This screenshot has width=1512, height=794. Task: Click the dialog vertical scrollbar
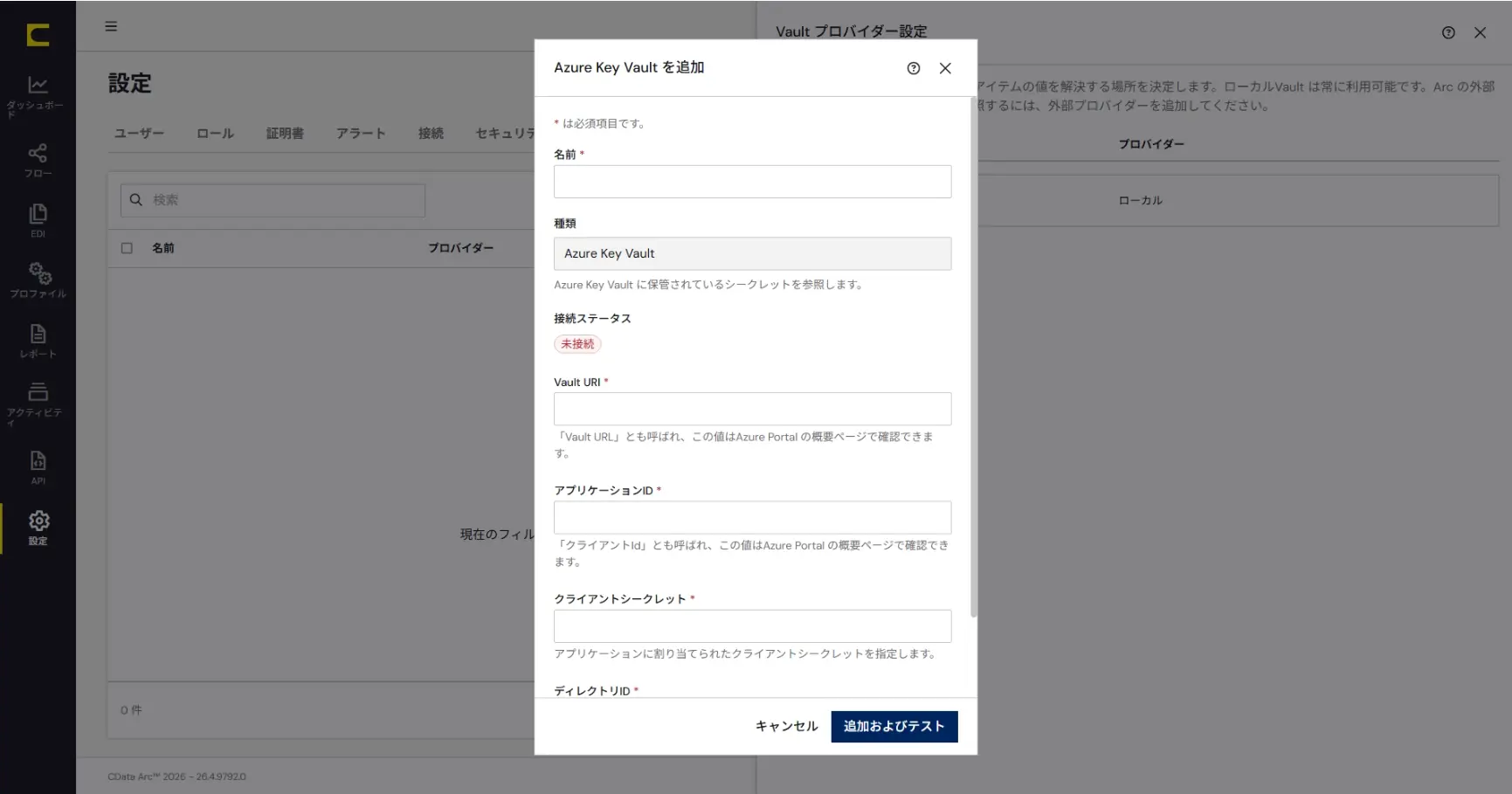point(973,358)
